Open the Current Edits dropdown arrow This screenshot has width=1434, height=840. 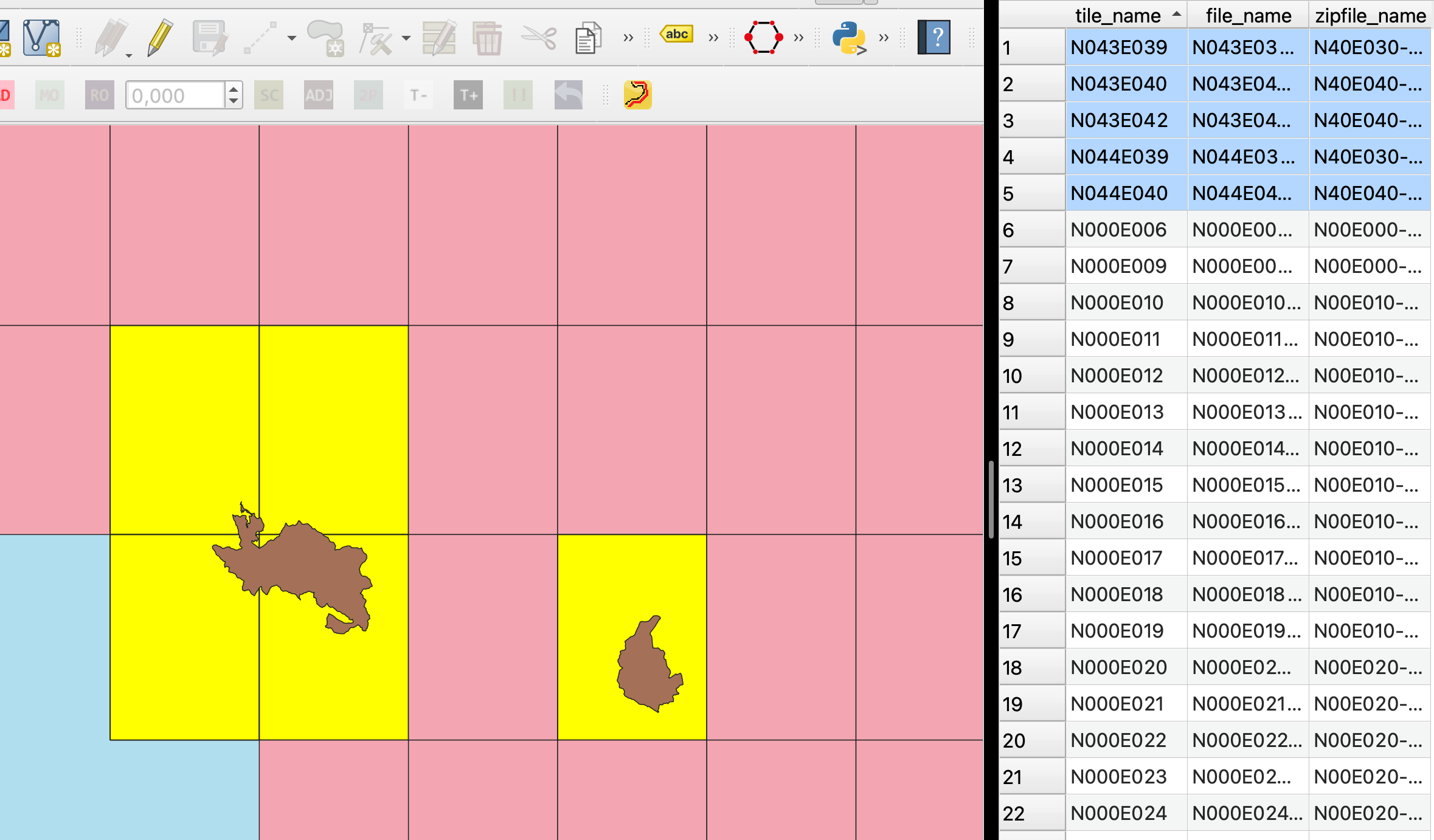coord(129,56)
